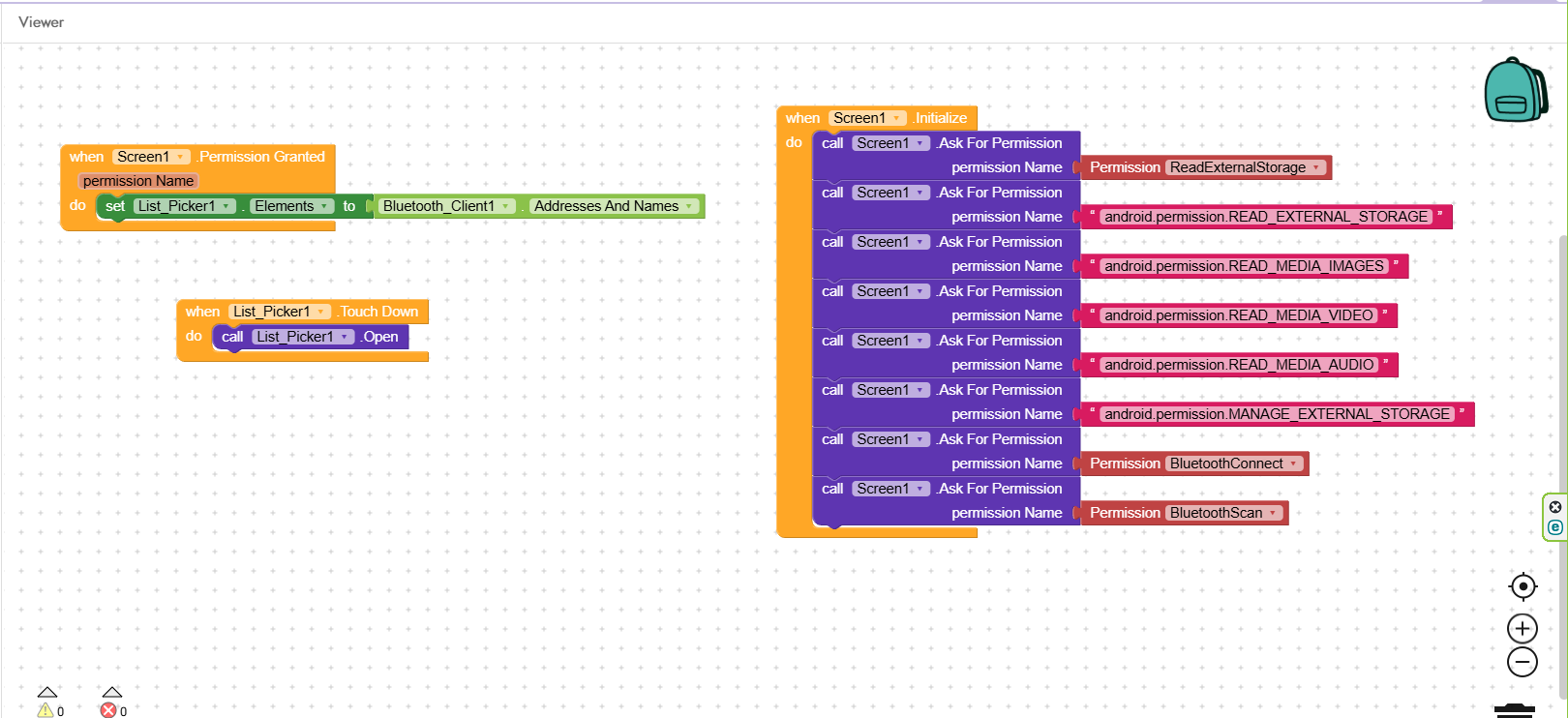Zoom in with the plus circle icon
1568x718 pixels.
coord(1523,629)
